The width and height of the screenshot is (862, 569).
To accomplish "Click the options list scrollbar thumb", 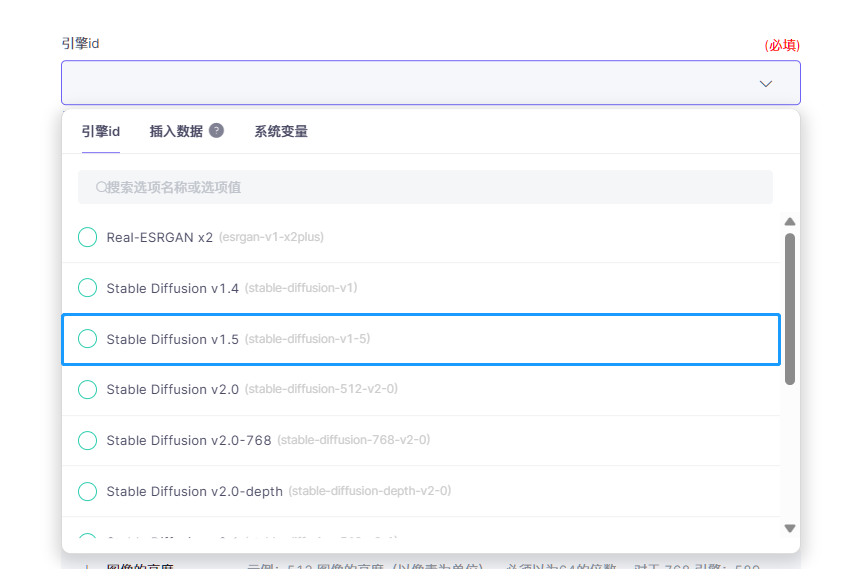I will click(790, 309).
